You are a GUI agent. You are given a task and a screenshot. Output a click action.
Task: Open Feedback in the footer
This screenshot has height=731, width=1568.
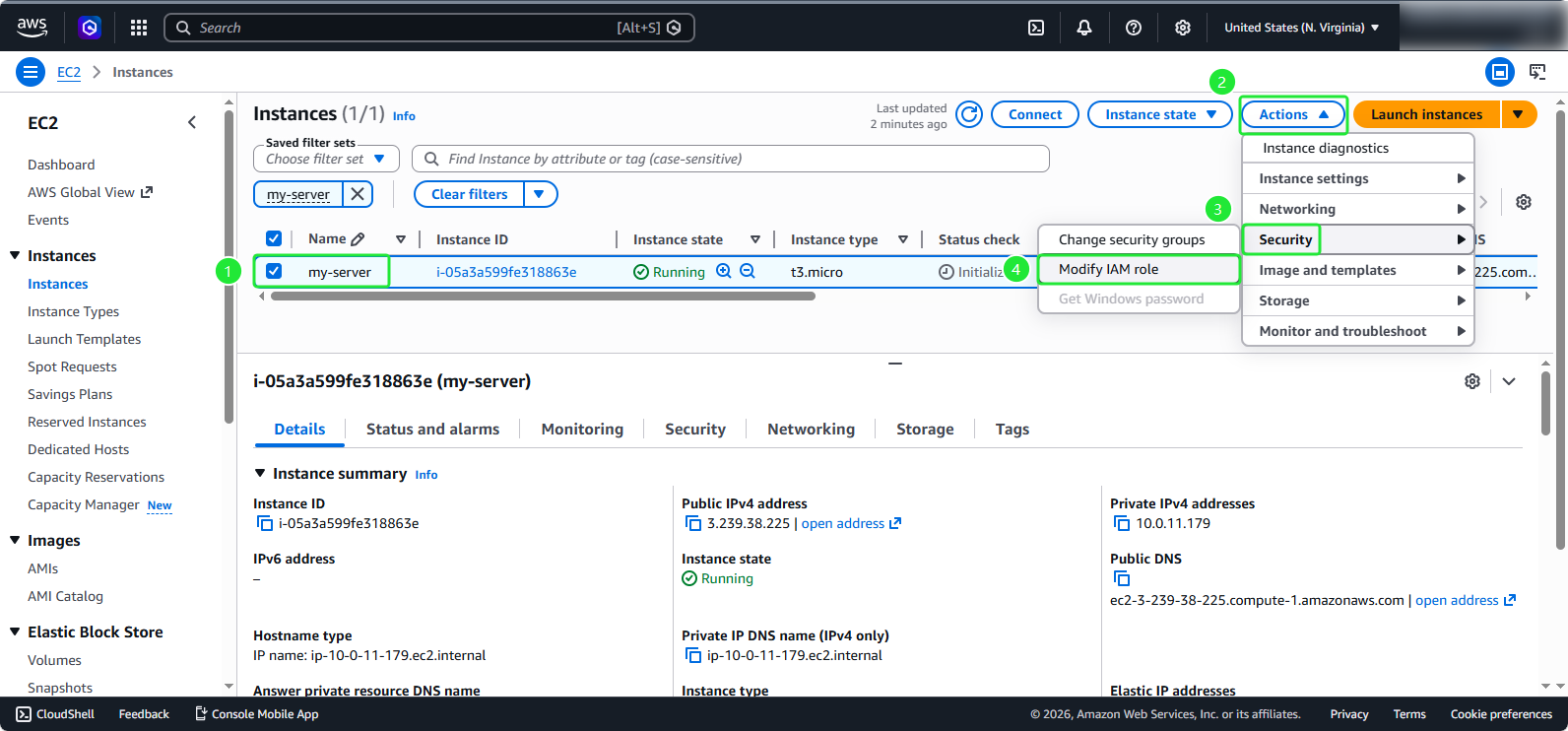pyautogui.click(x=144, y=714)
